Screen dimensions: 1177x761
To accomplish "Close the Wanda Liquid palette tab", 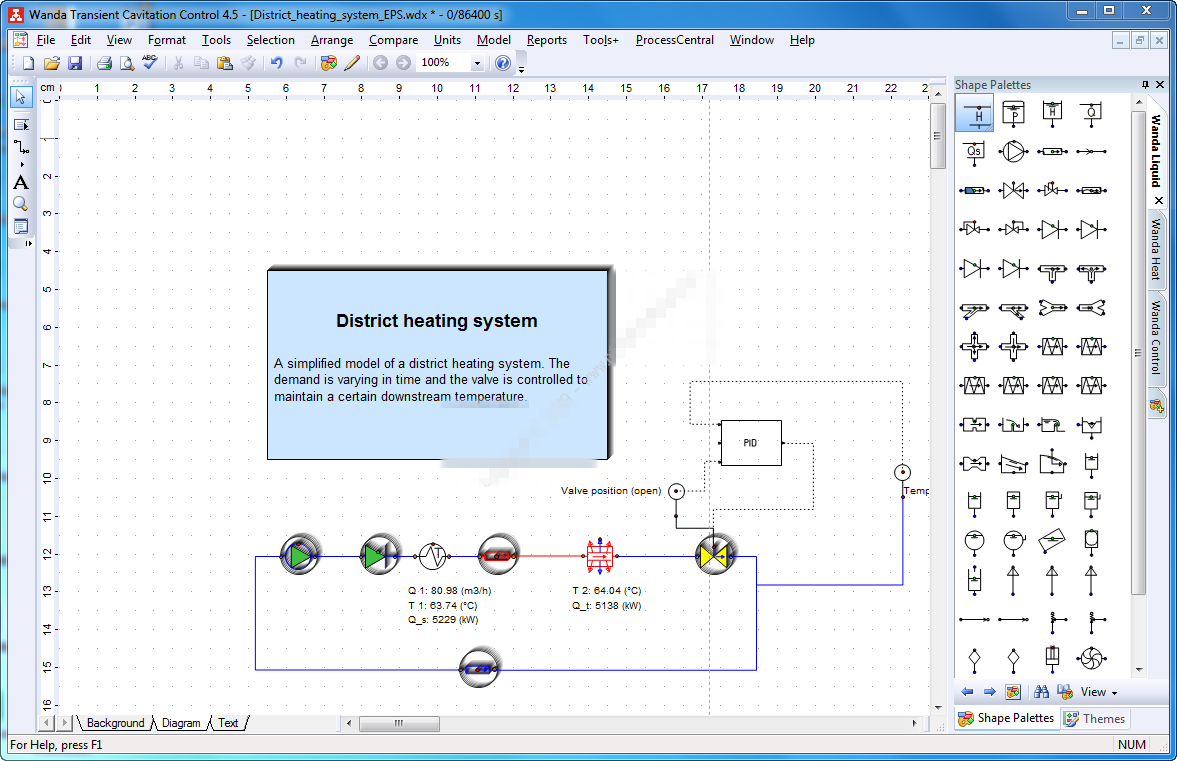I will tap(1158, 200).
